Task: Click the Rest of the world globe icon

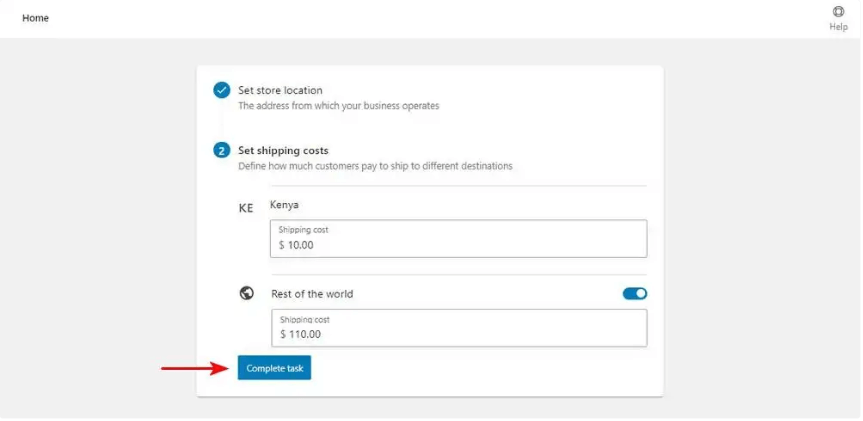Action: [247, 293]
